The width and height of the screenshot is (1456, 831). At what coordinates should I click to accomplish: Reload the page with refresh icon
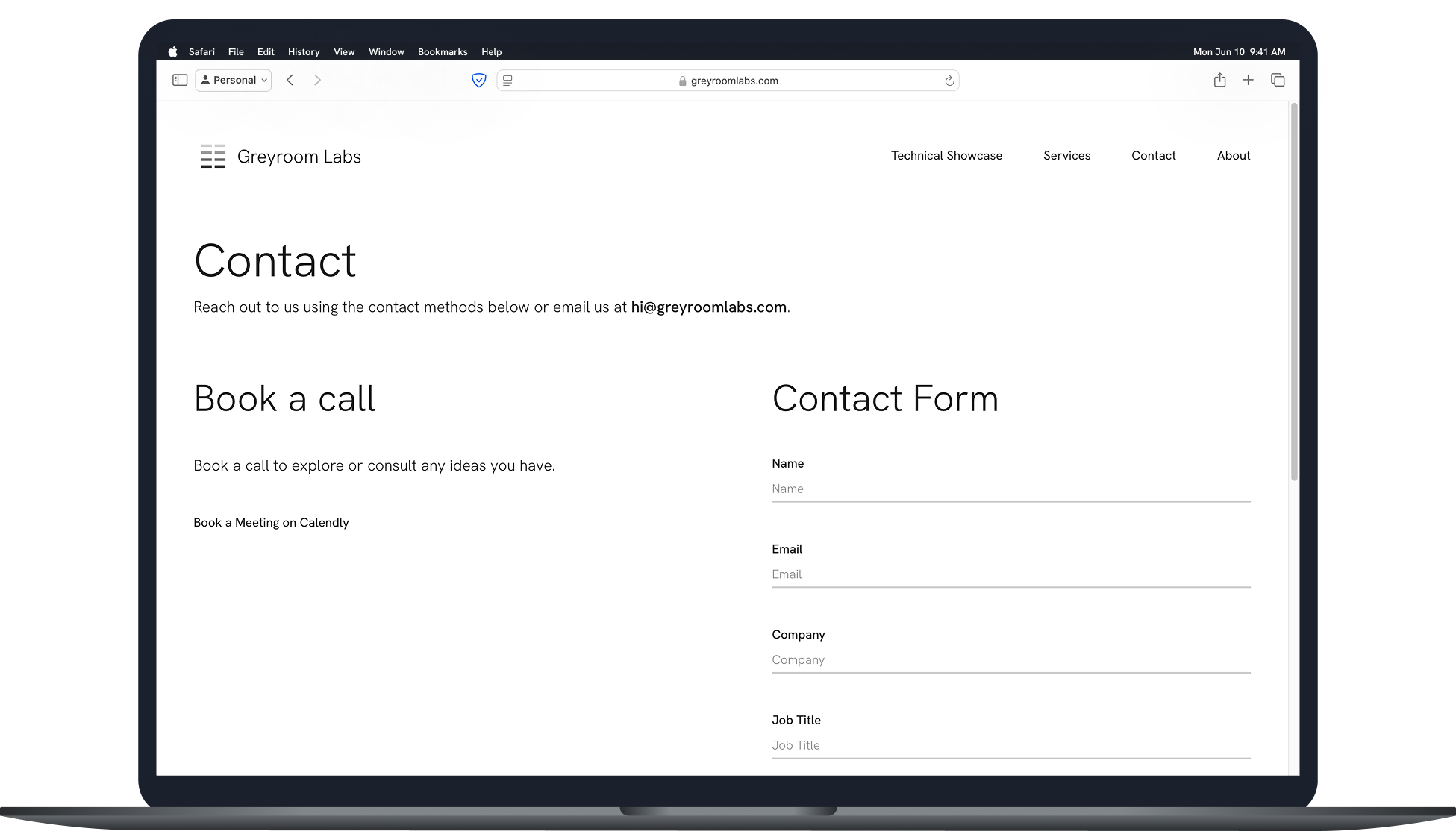point(949,81)
